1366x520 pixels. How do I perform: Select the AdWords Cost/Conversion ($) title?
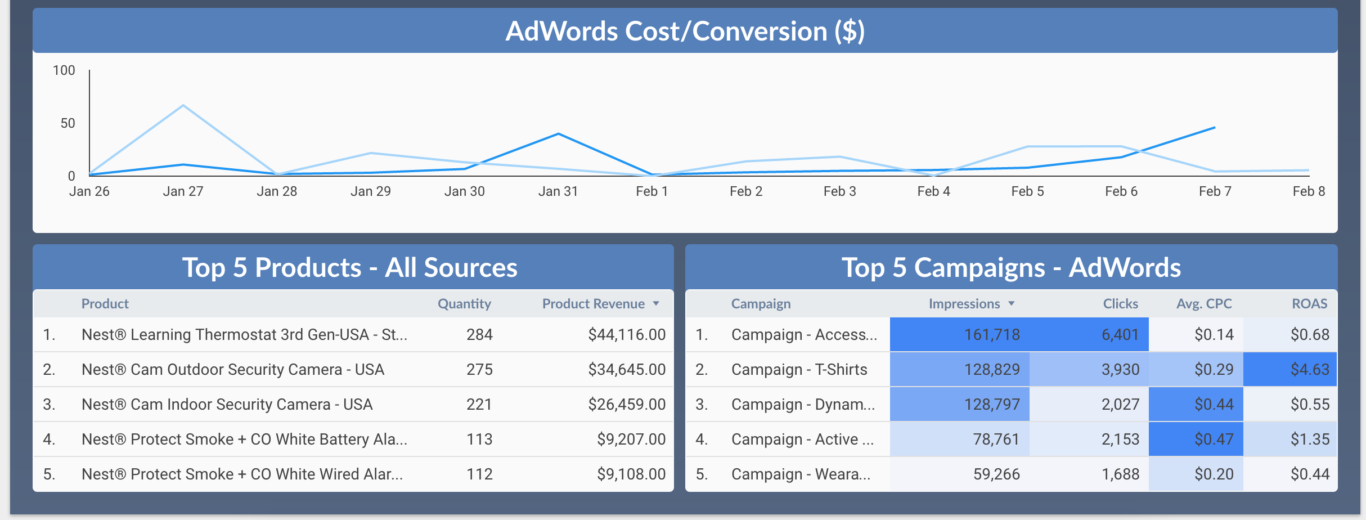pos(685,31)
